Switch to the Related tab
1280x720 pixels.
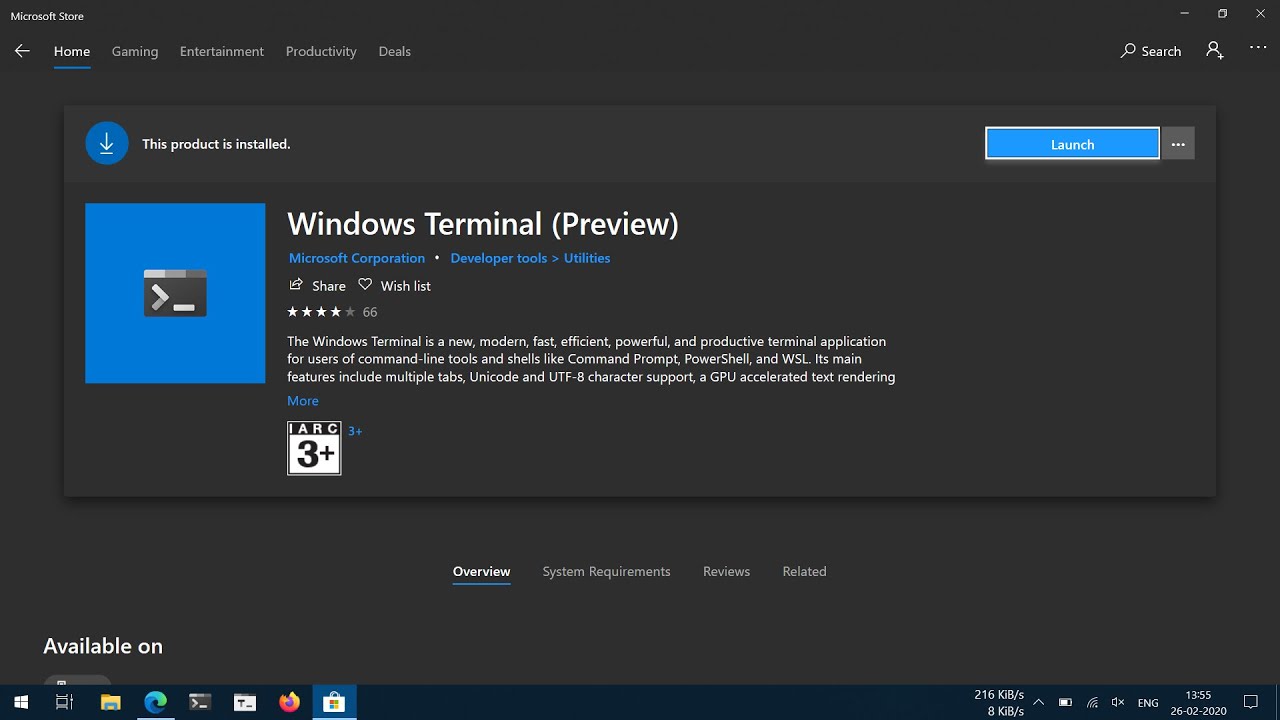[x=804, y=572]
